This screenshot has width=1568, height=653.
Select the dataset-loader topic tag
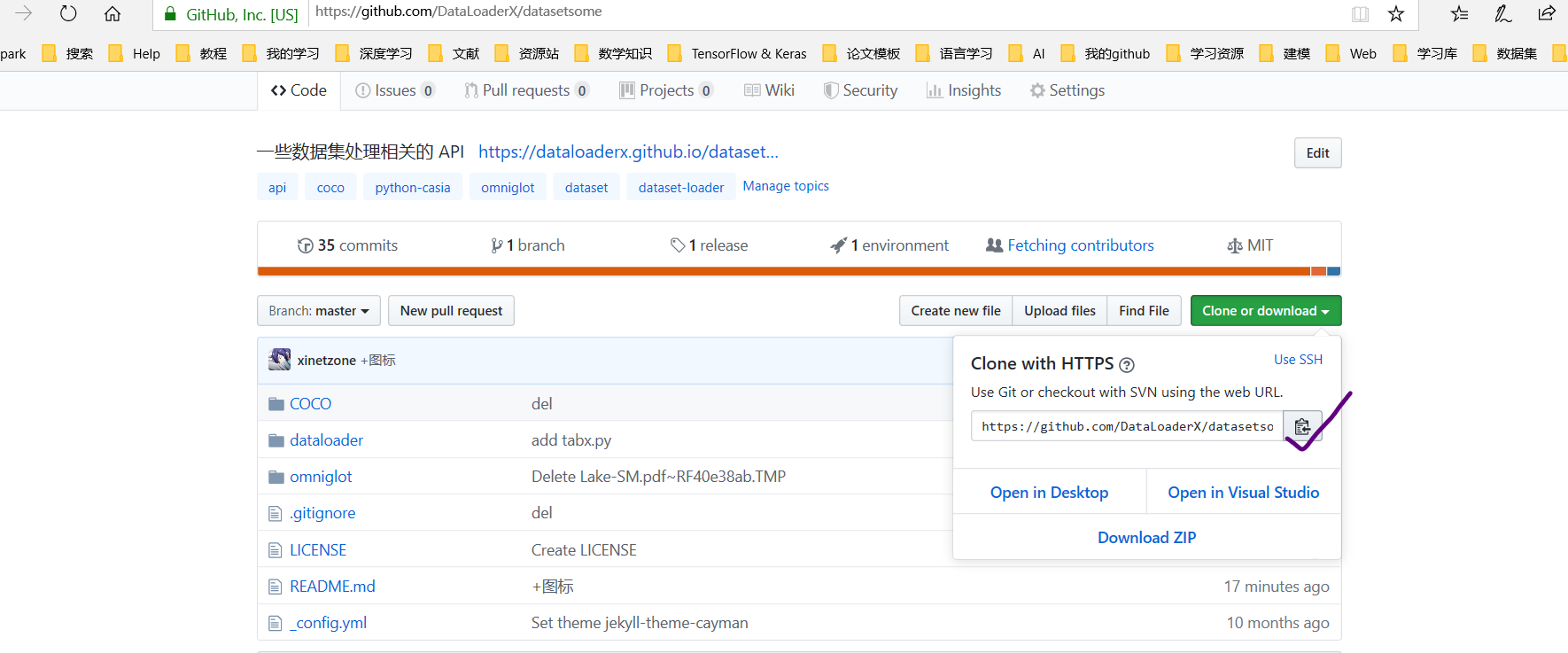point(681,188)
